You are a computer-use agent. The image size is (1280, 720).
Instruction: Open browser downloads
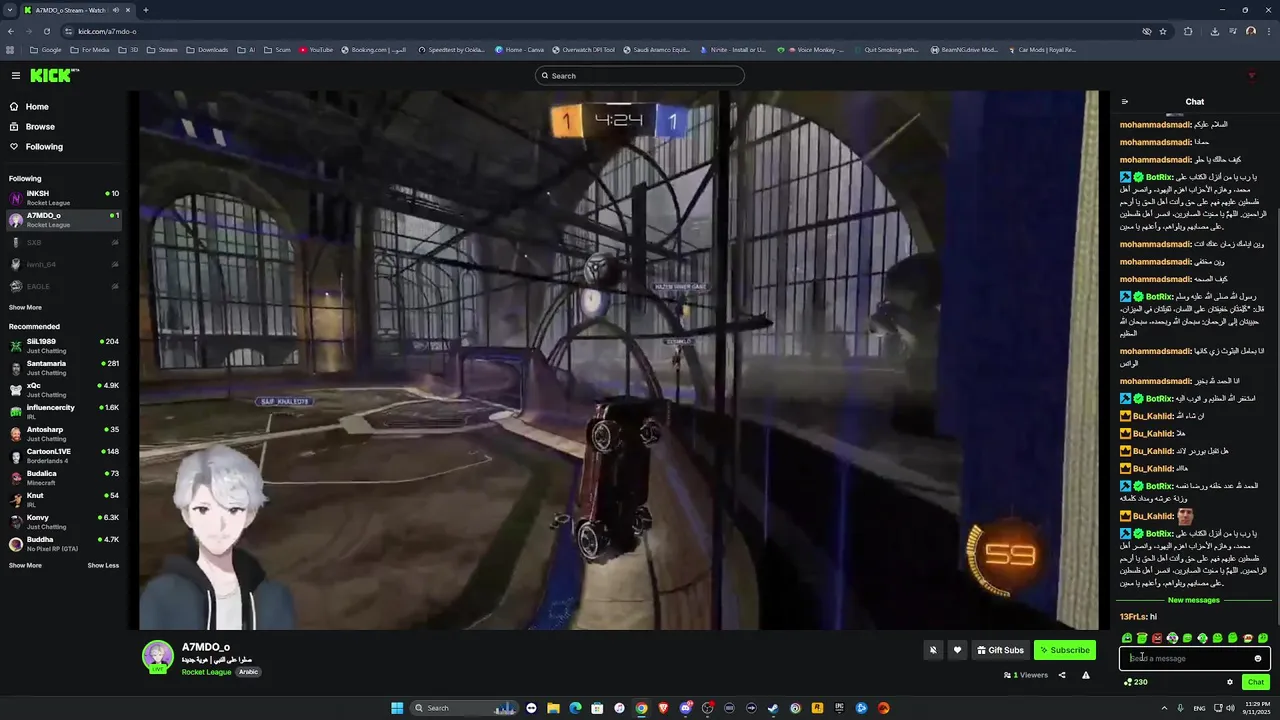(1214, 31)
